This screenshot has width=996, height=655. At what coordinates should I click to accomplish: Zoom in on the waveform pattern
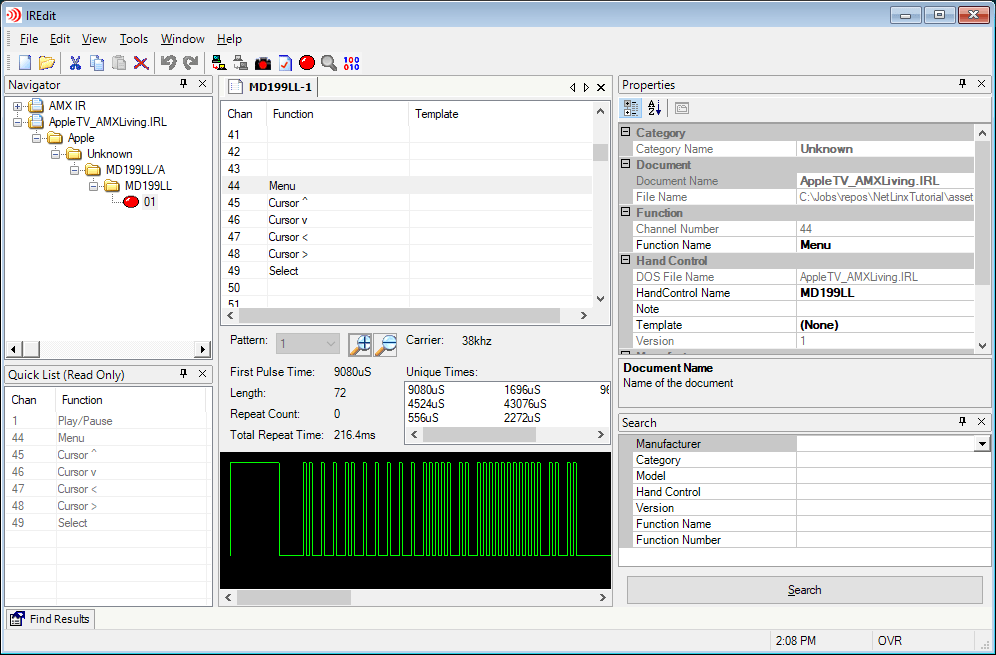(x=360, y=344)
